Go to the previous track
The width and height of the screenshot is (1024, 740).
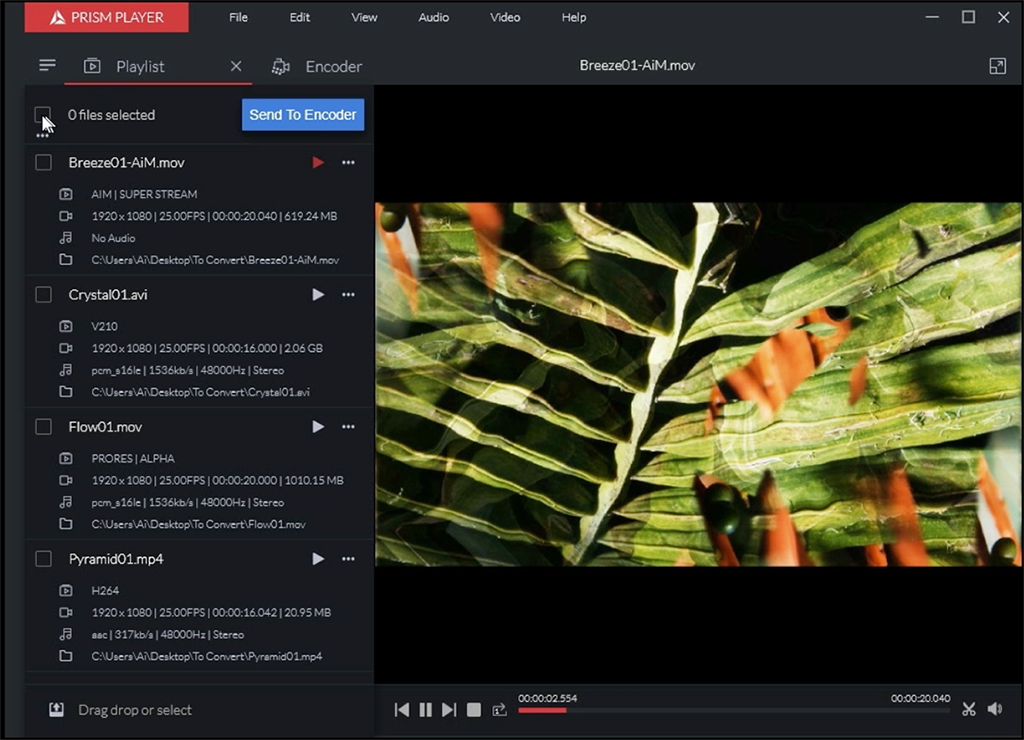coord(402,710)
